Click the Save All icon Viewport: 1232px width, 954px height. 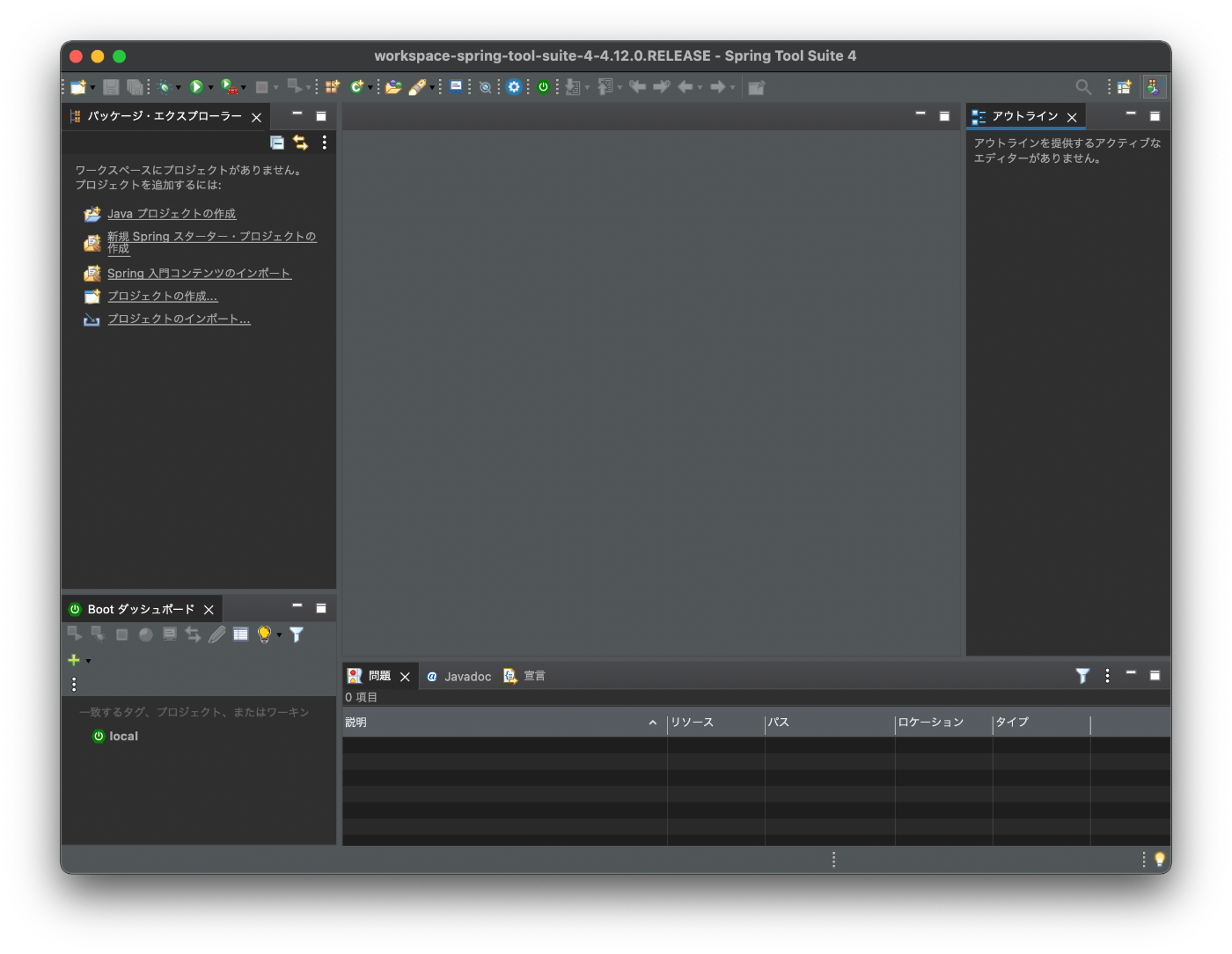[x=135, y=87]
